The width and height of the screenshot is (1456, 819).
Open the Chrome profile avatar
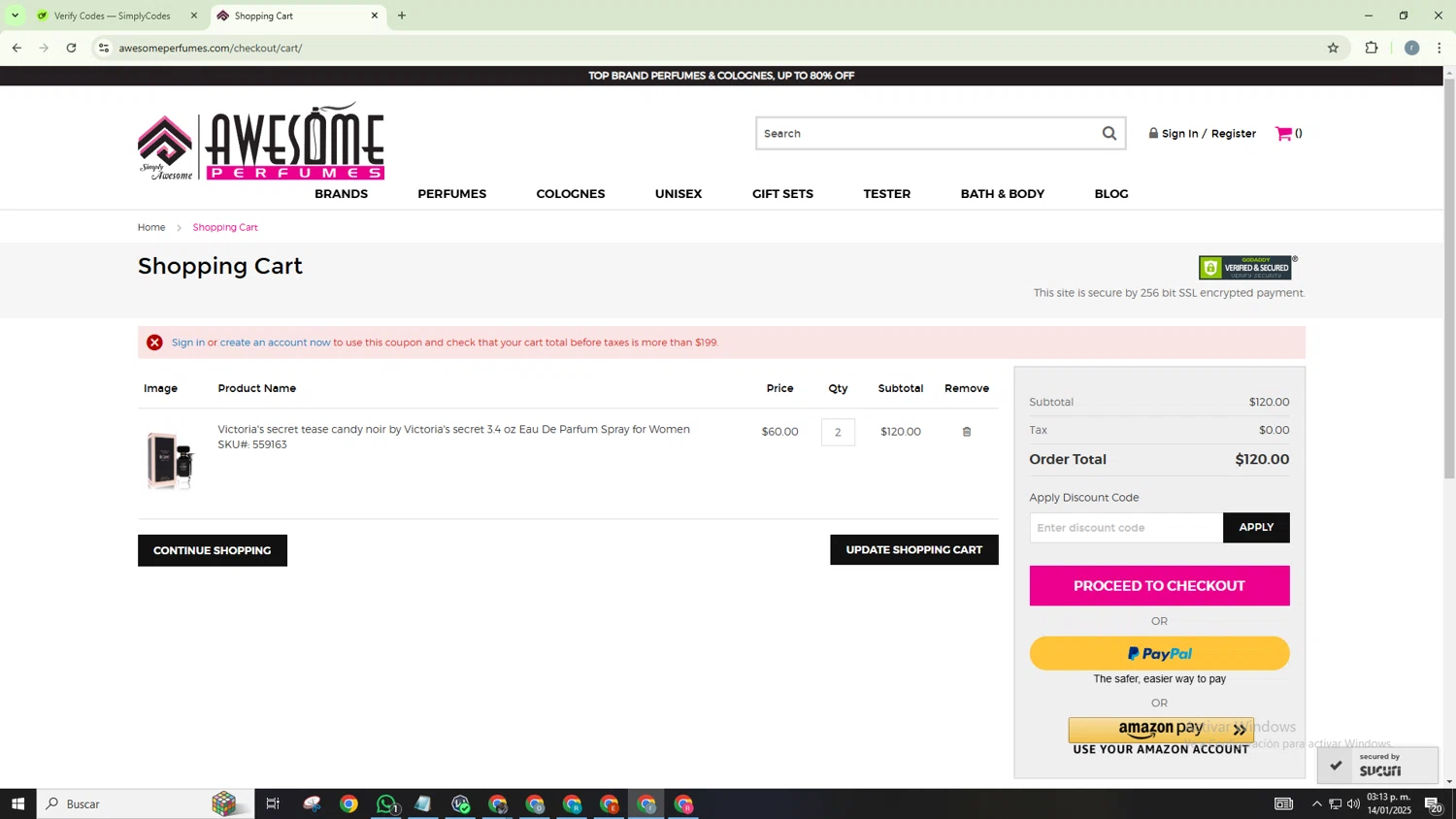click(1412, 48)
